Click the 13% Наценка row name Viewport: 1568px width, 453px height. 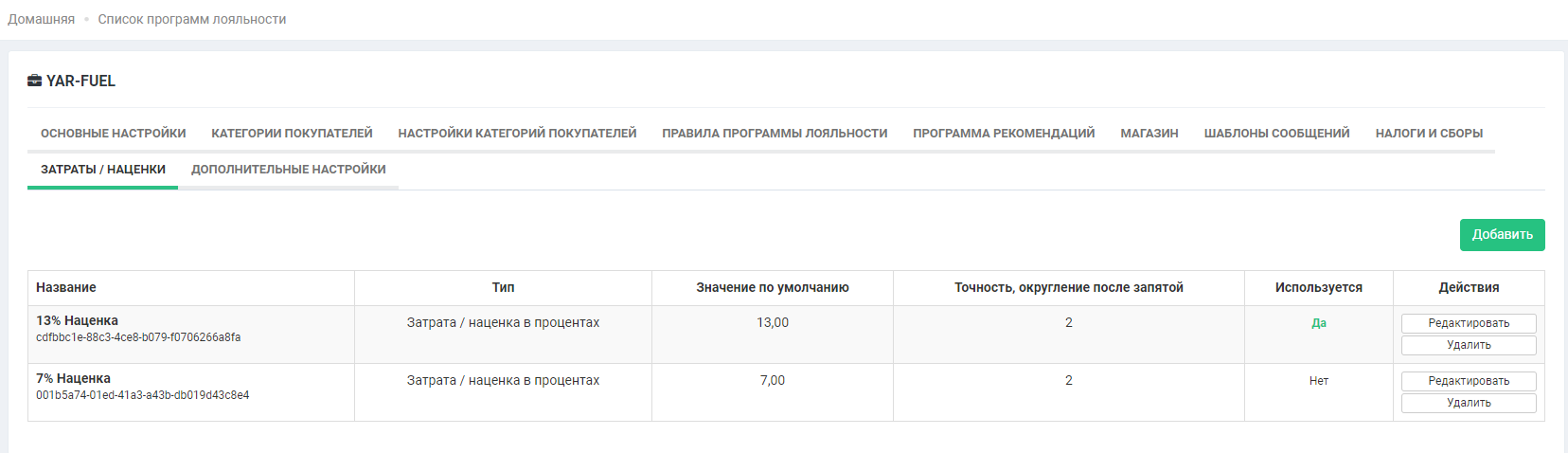[78, 320]
